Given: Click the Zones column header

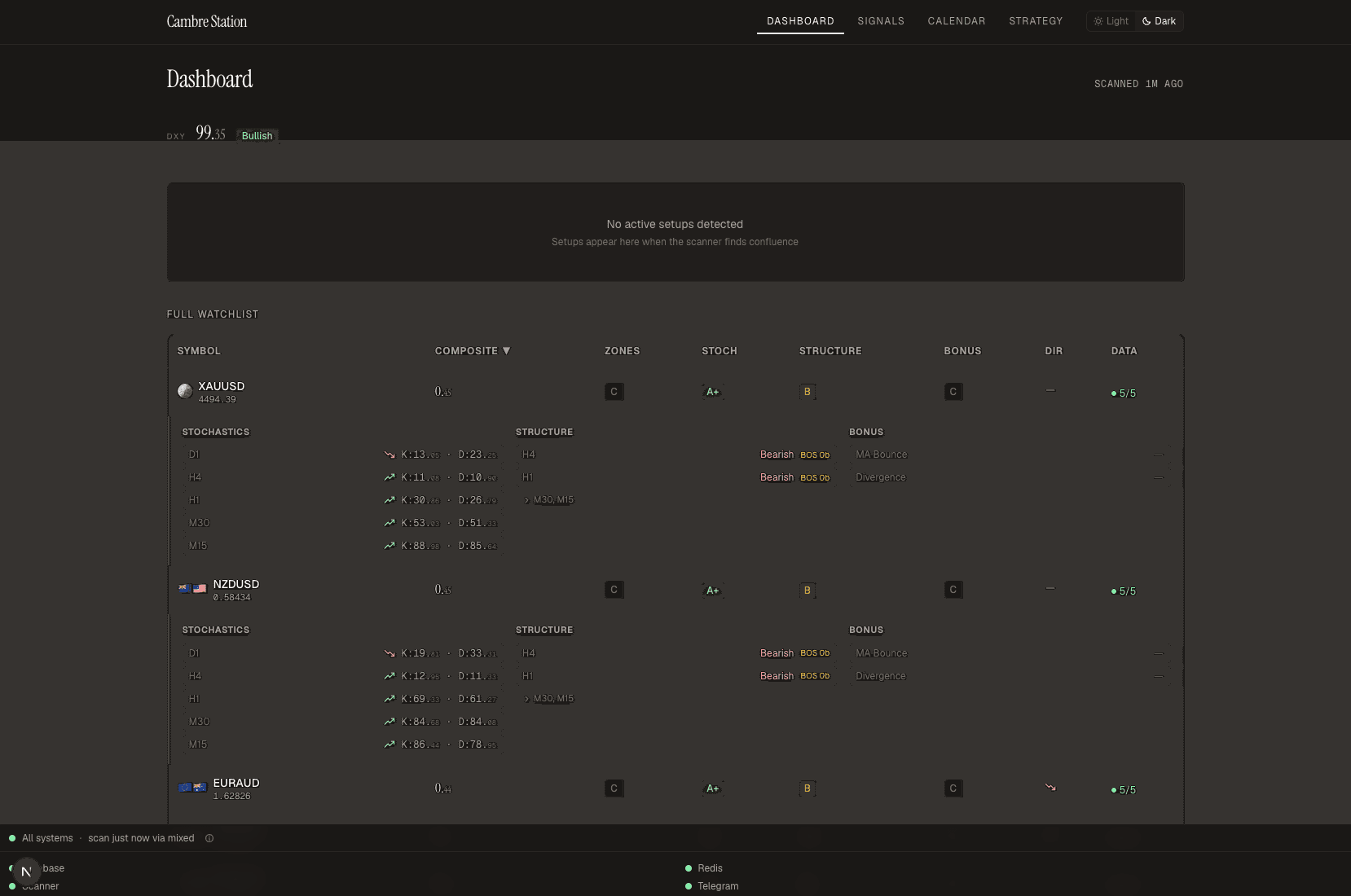Looking at the screenshot, I should click(x=622, y=351).
